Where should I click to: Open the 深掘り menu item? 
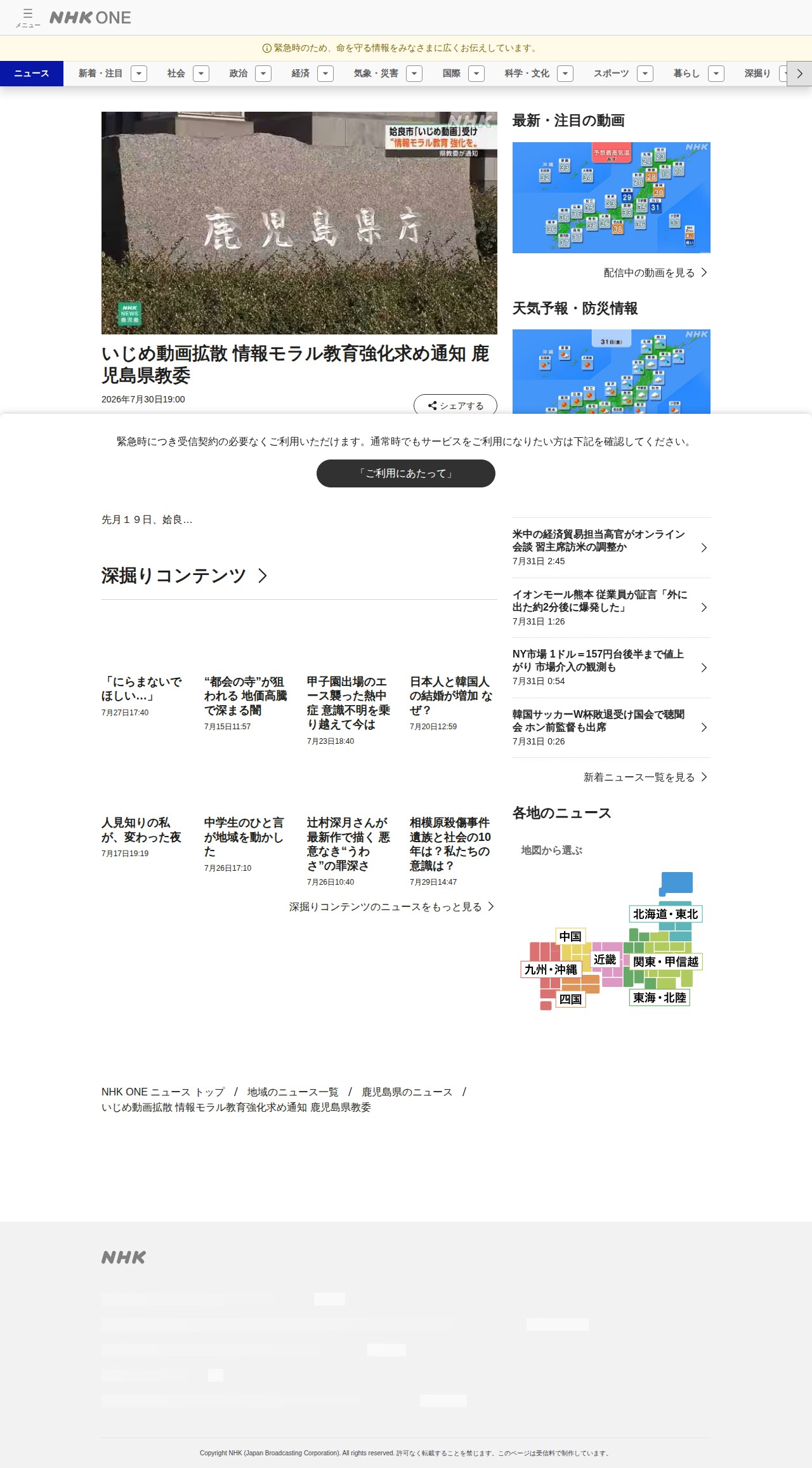point(757,74)
